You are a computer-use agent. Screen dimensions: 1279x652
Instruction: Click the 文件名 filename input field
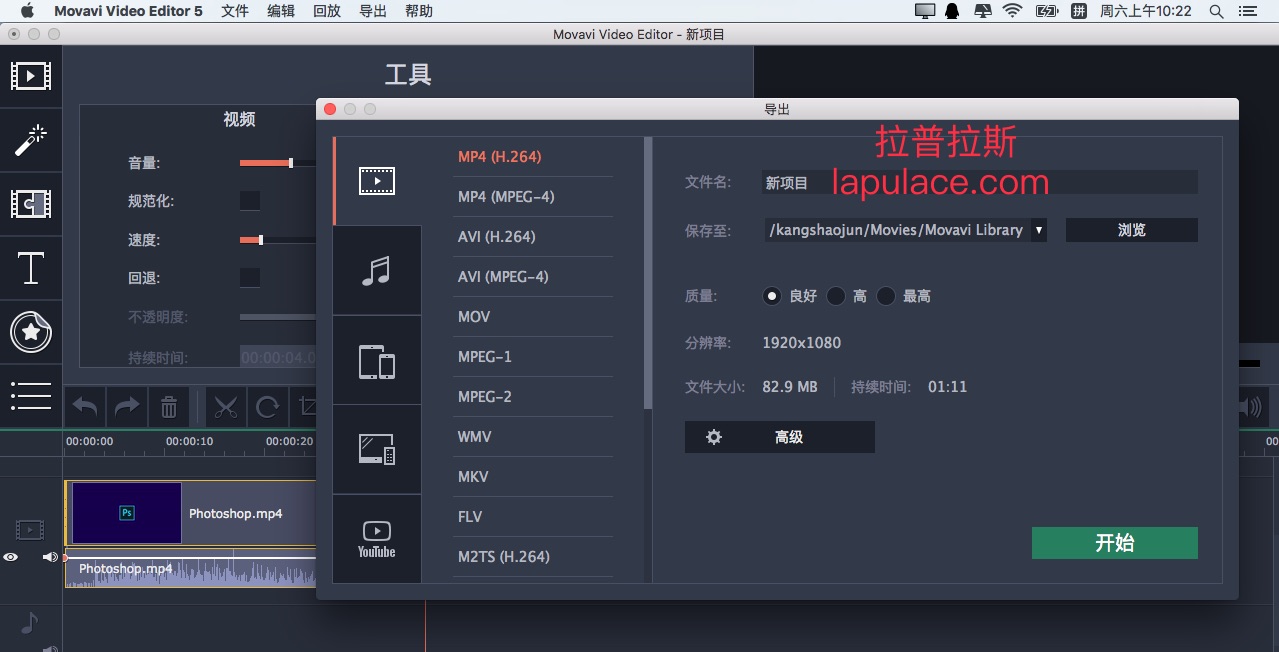(x=979, y=182)
